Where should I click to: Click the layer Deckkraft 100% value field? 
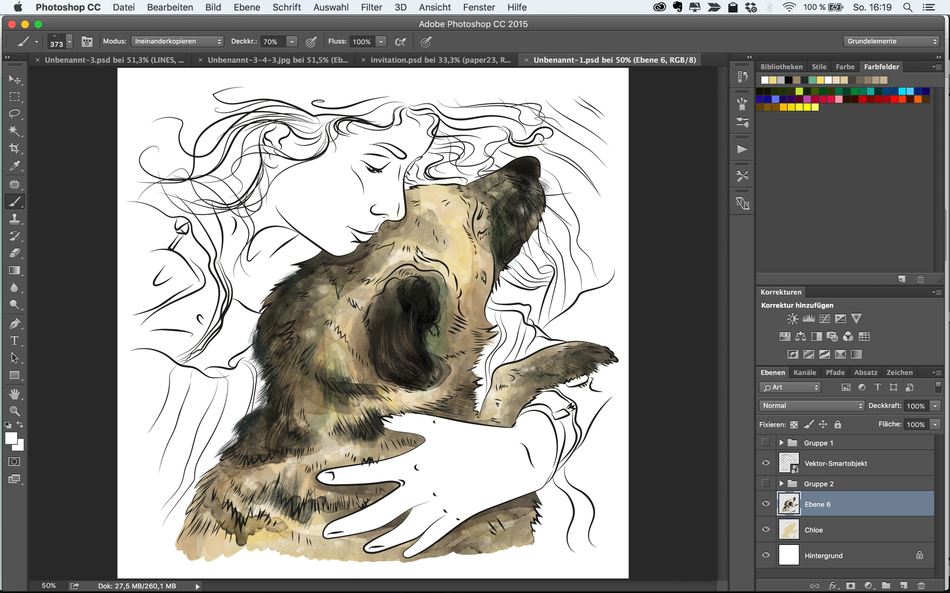click(x=915, y=406)
